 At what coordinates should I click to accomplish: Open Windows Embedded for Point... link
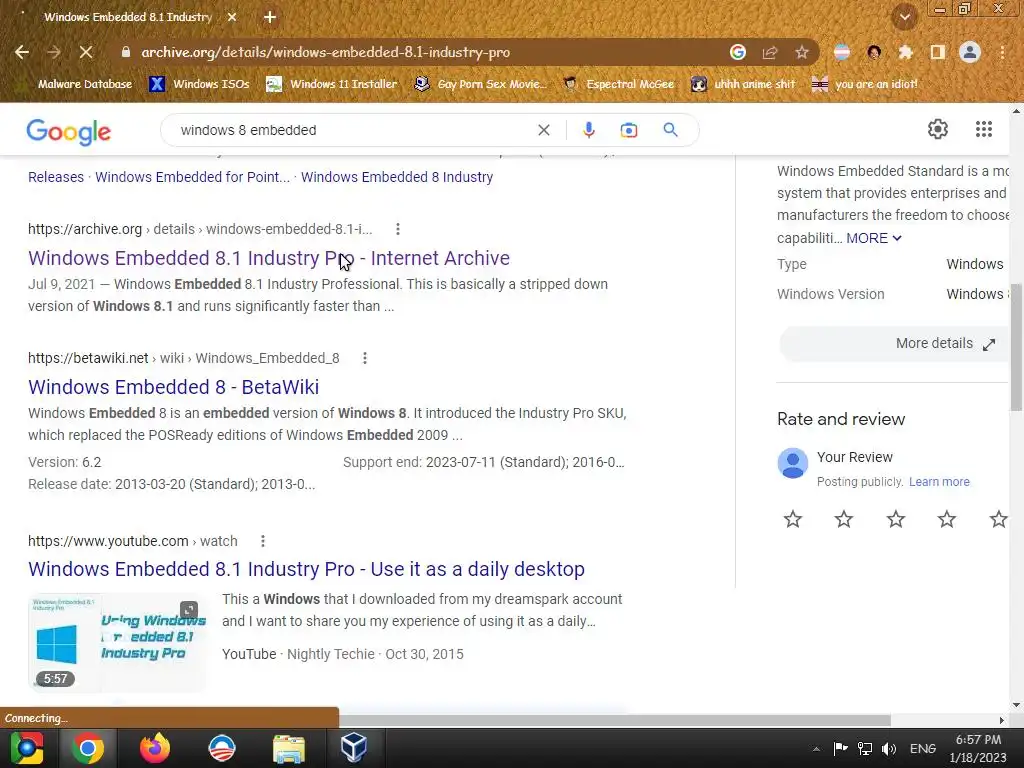click(x=193, y=177)
